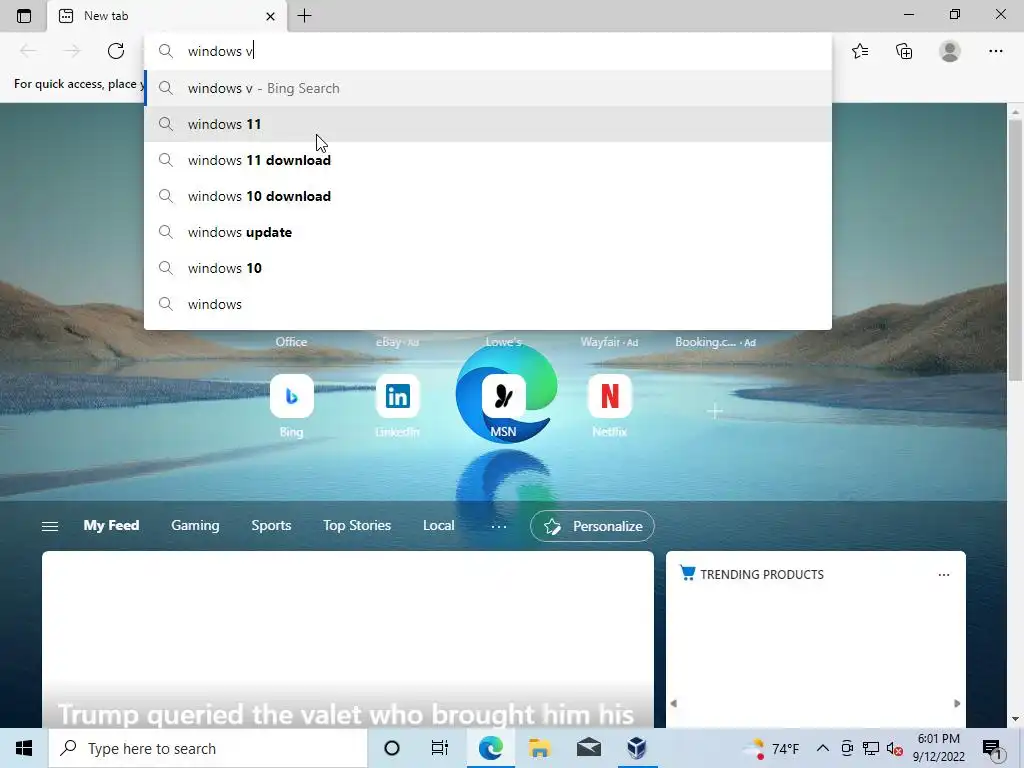The image size is (1024, 768).
Task: Pick the 'windows update' suggestion
Action: pos(488,232)
